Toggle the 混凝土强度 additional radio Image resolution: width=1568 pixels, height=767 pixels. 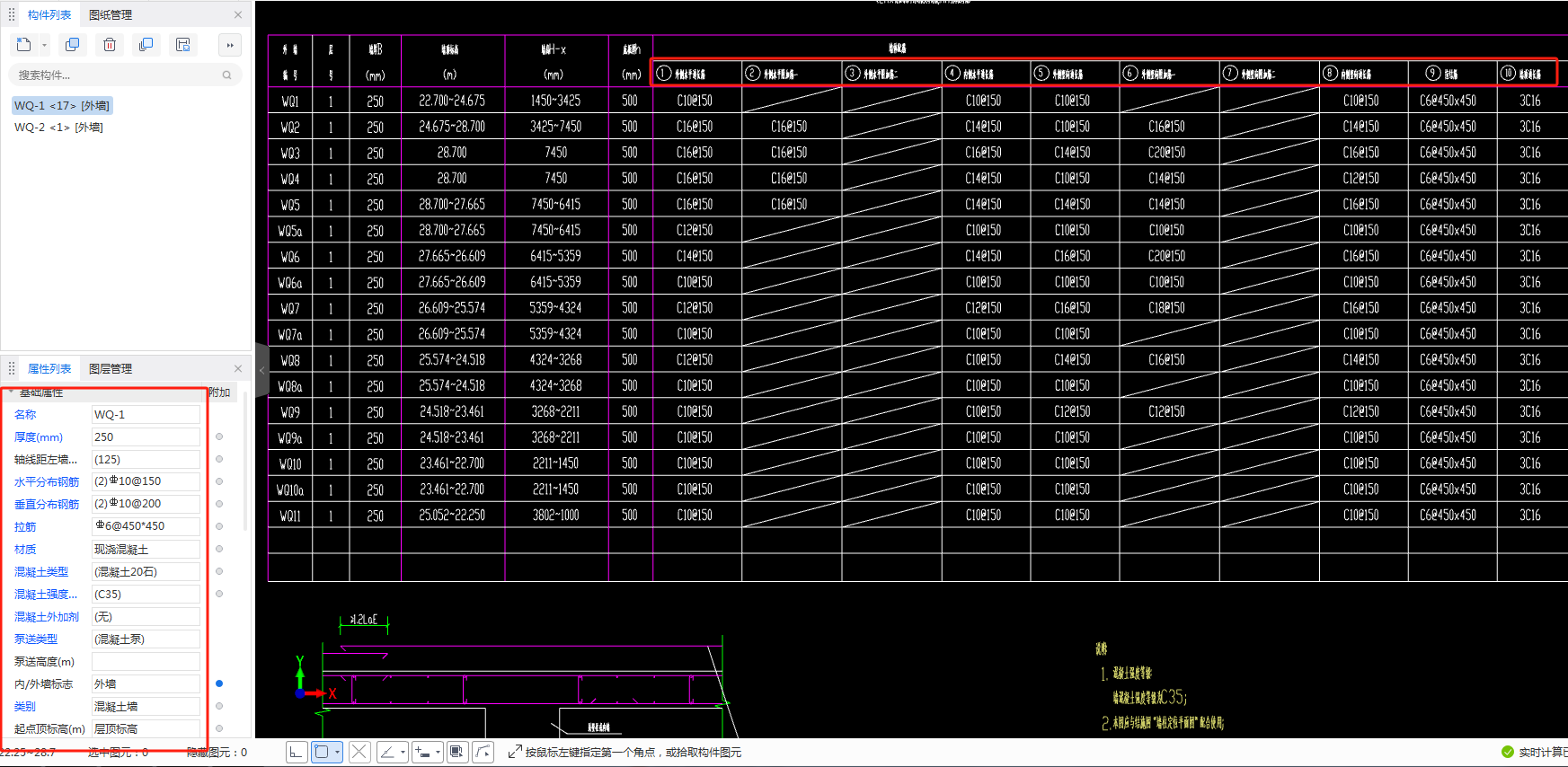219,595
